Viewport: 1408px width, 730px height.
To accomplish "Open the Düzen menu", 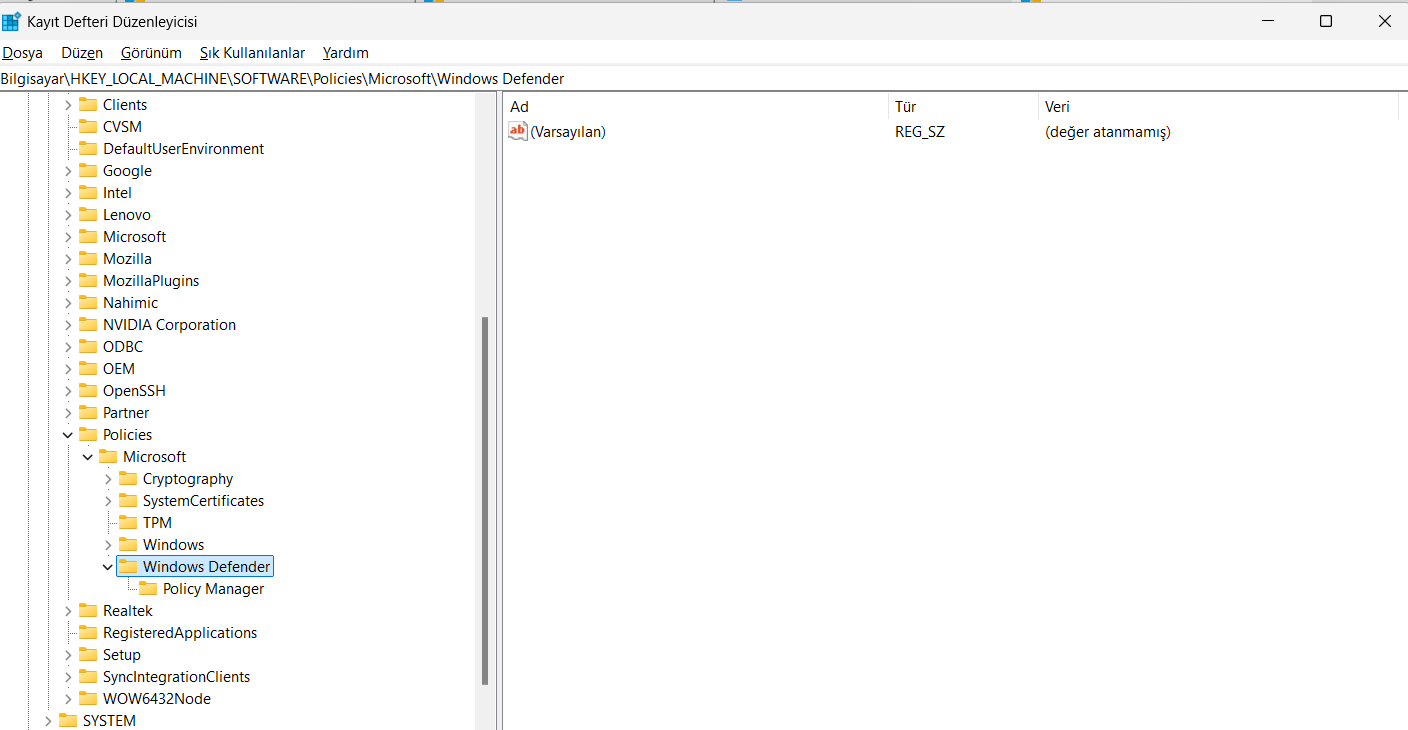I will [x=82, y=53].
